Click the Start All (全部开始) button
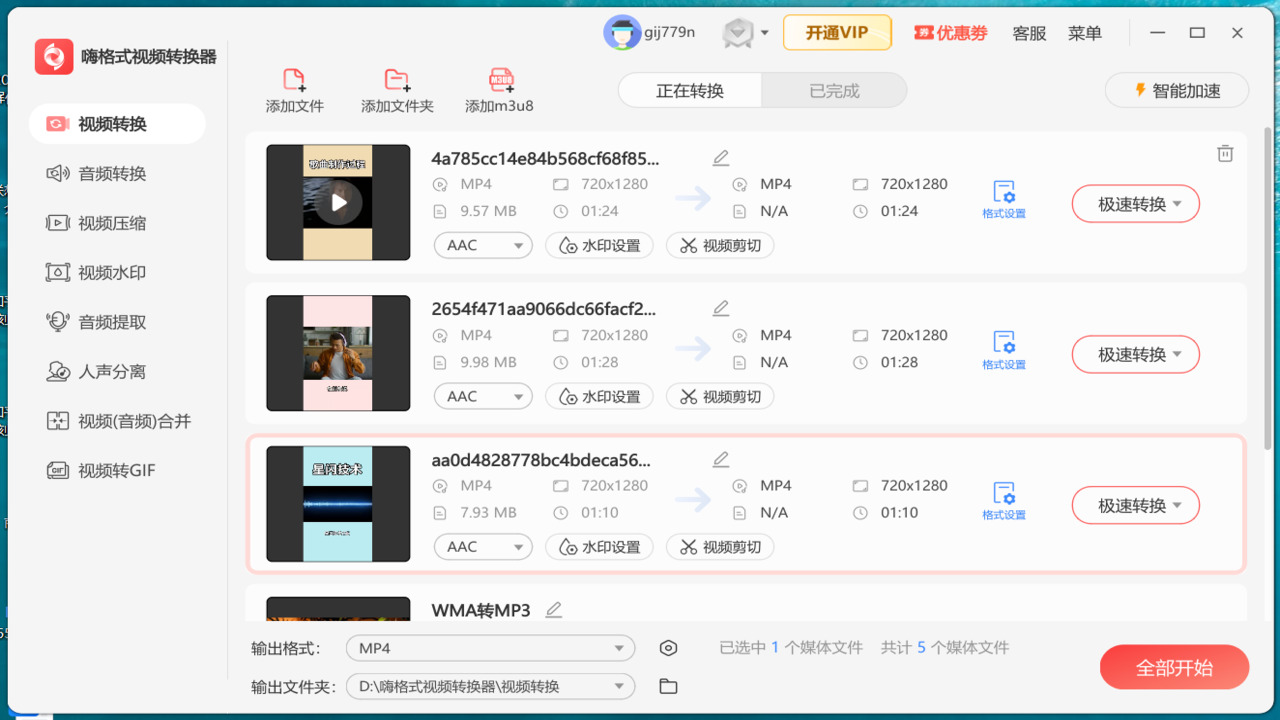The width and height of the screenshot is (1280, 720). click(x=1174, y=668)
